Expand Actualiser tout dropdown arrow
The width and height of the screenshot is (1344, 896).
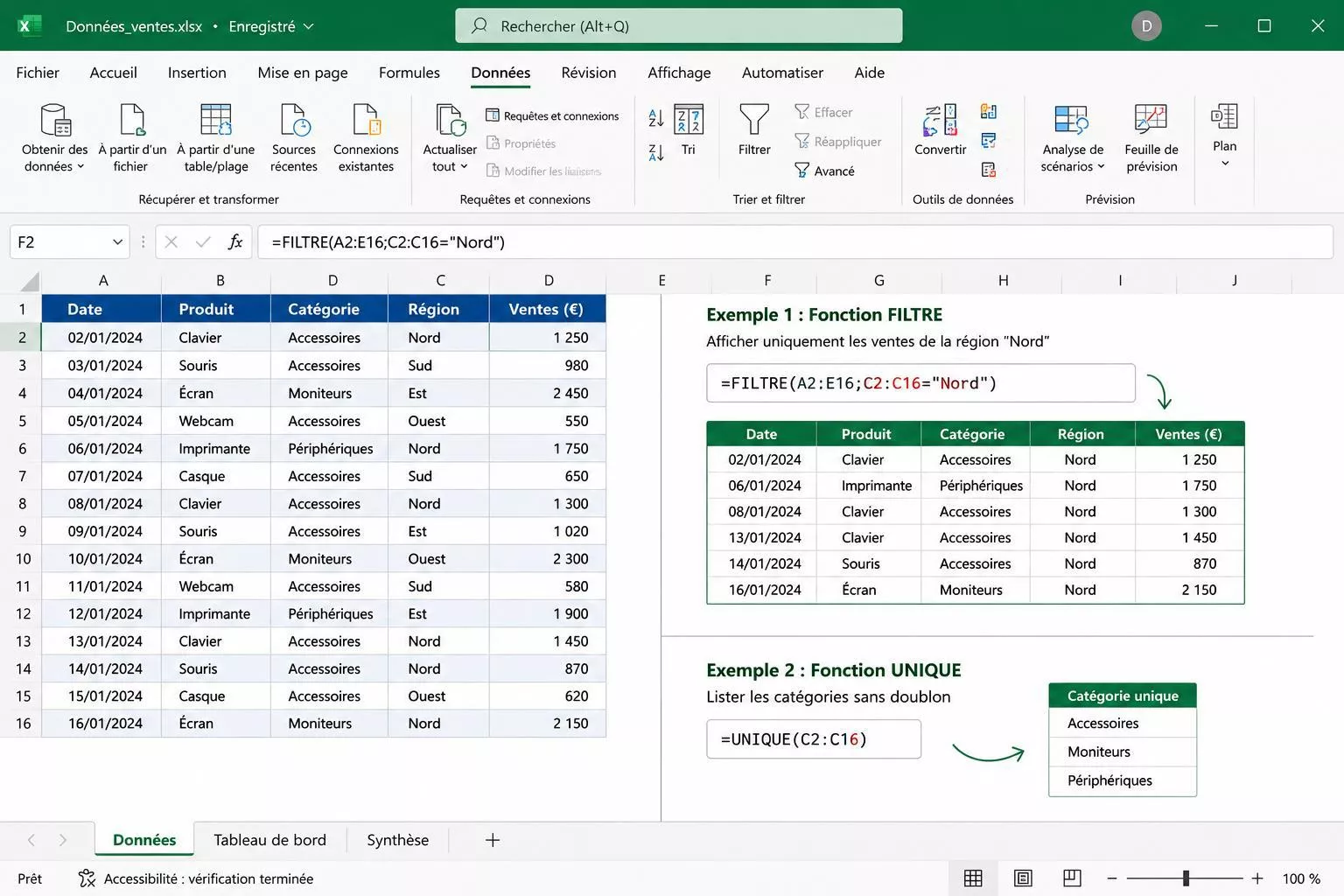tap(464, 167)
